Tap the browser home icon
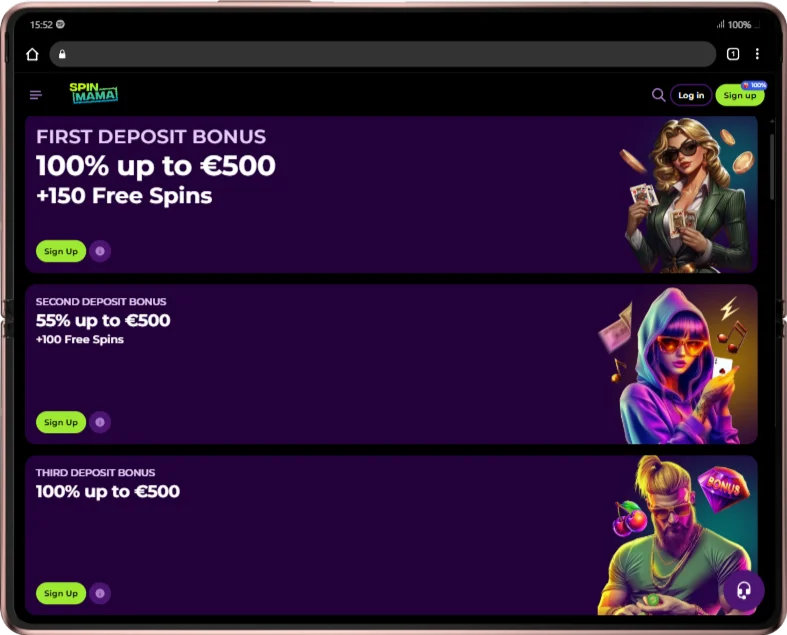This screenshot has height=635, width=787. tap(32, 54)
